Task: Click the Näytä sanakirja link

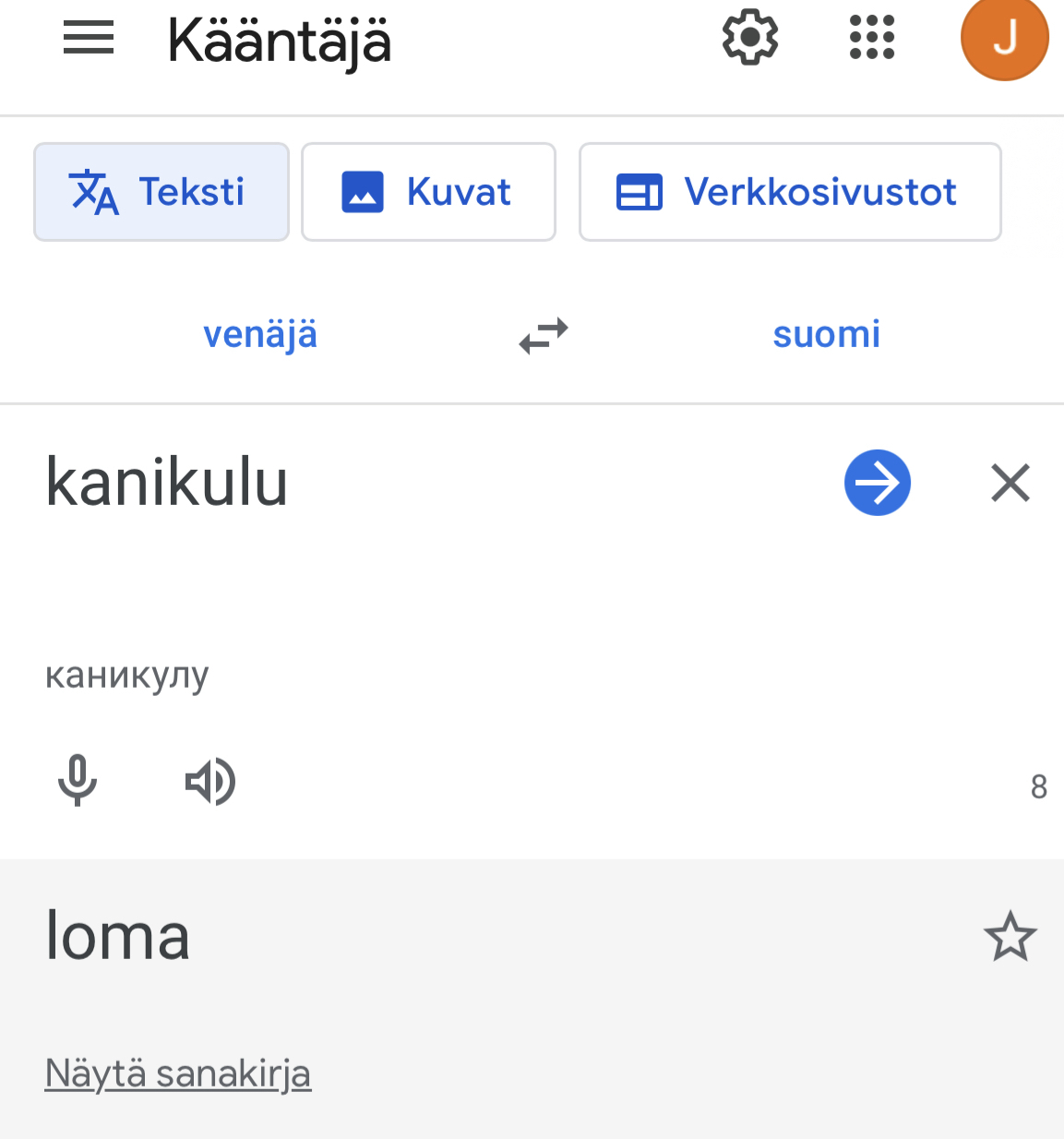Action: pos(178,1073)
